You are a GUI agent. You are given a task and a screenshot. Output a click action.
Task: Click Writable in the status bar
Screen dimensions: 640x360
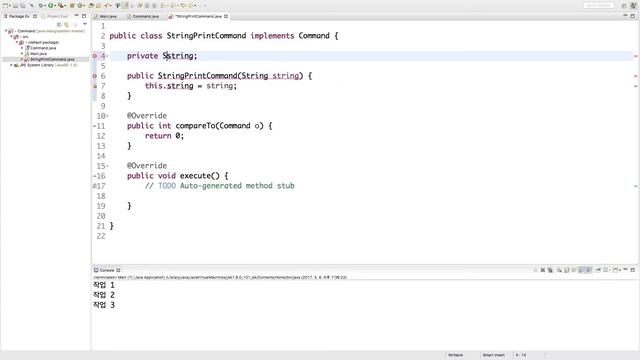[x=456, y=355]
